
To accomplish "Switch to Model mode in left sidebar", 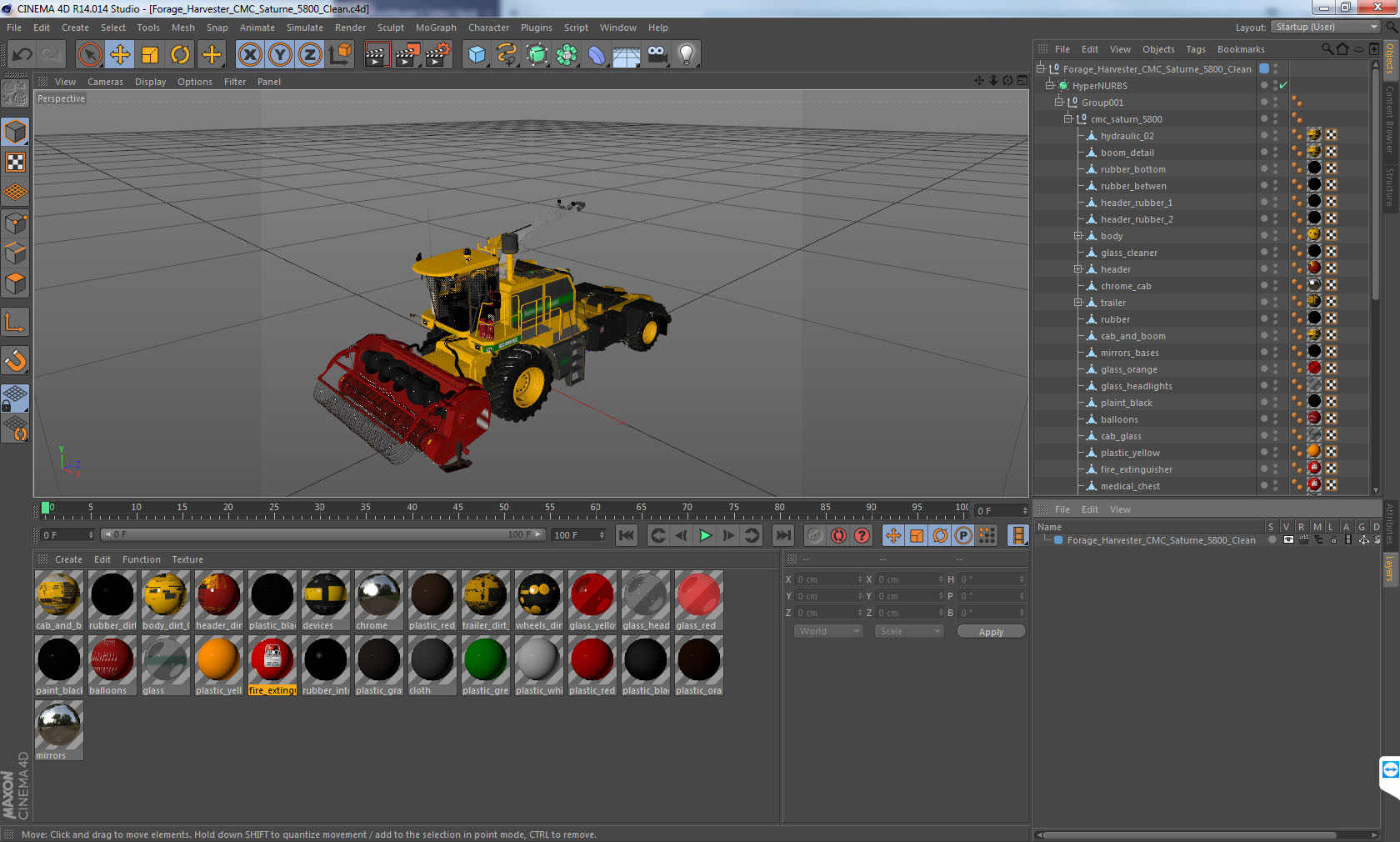I will click(15, 133).
